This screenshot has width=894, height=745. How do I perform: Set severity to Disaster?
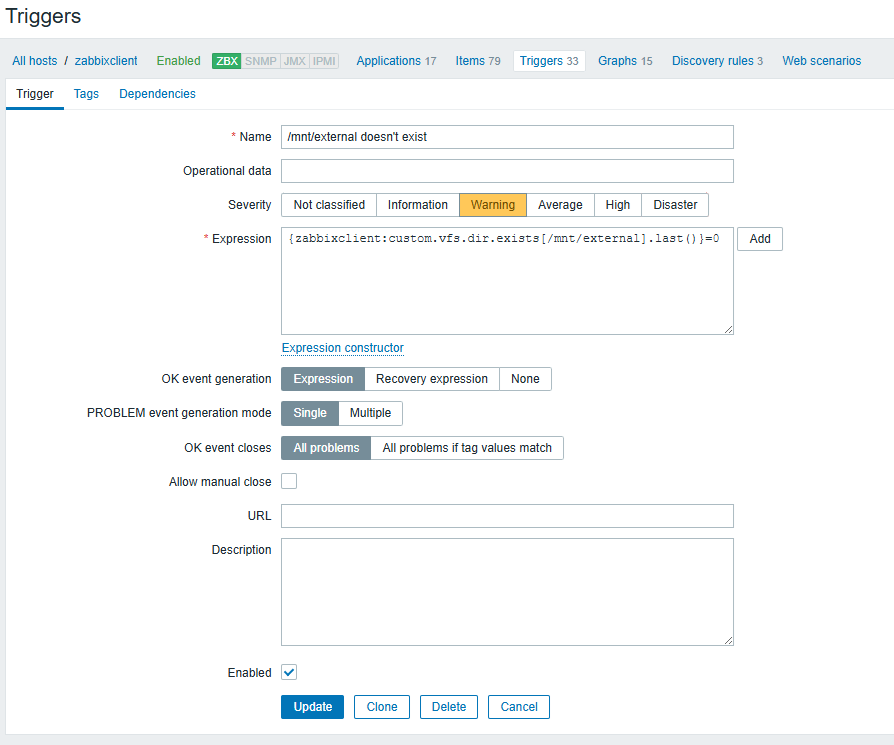(675, 205)
